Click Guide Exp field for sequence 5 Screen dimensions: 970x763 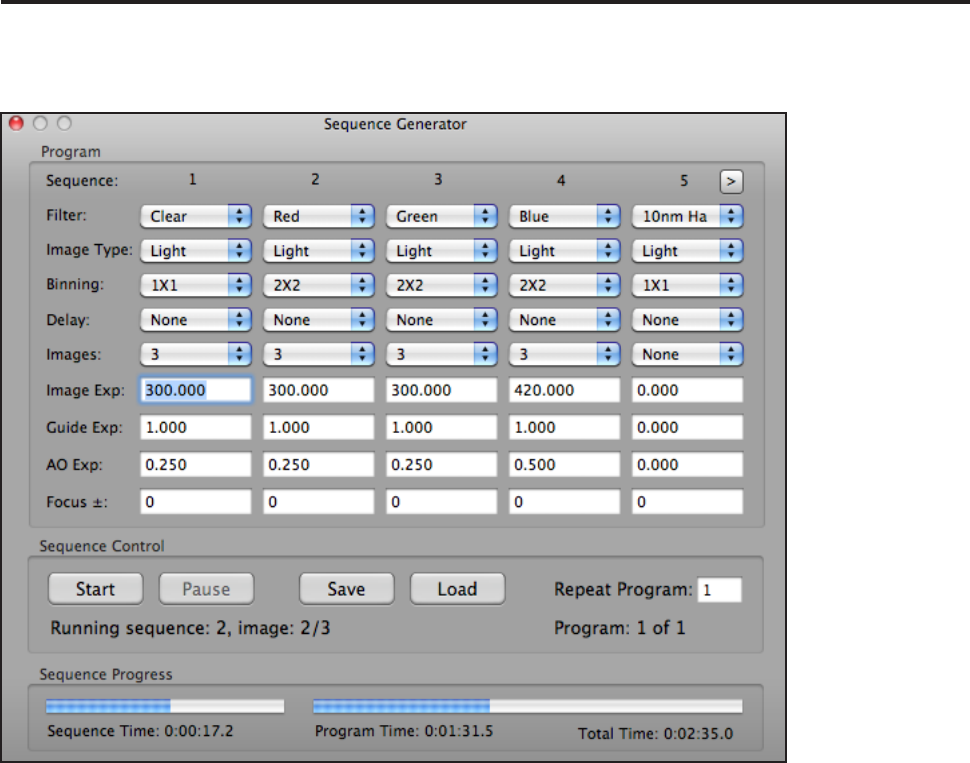point(687,428)
